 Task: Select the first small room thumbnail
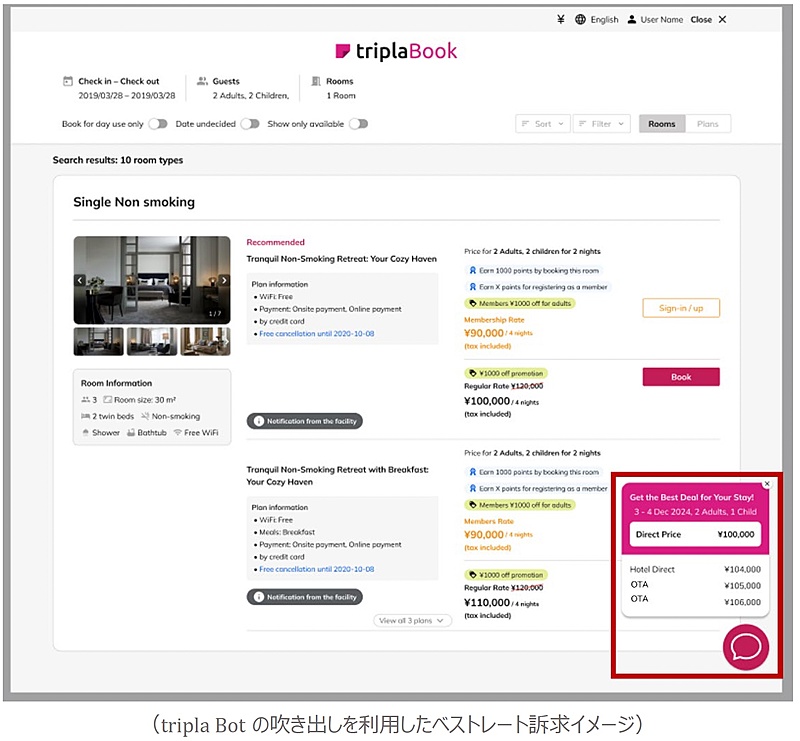pos(98,341)
